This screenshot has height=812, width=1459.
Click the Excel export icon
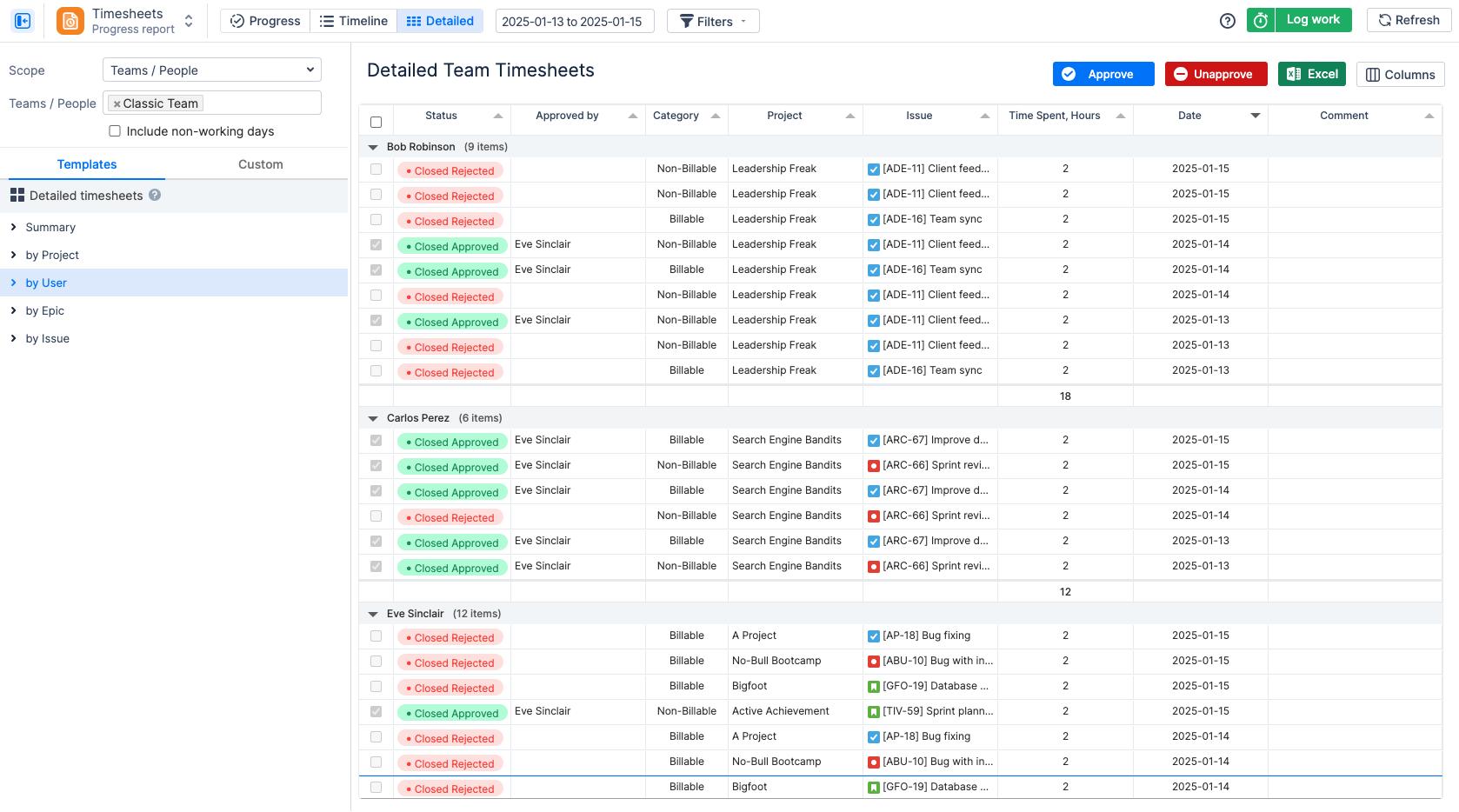(1294, 74)
